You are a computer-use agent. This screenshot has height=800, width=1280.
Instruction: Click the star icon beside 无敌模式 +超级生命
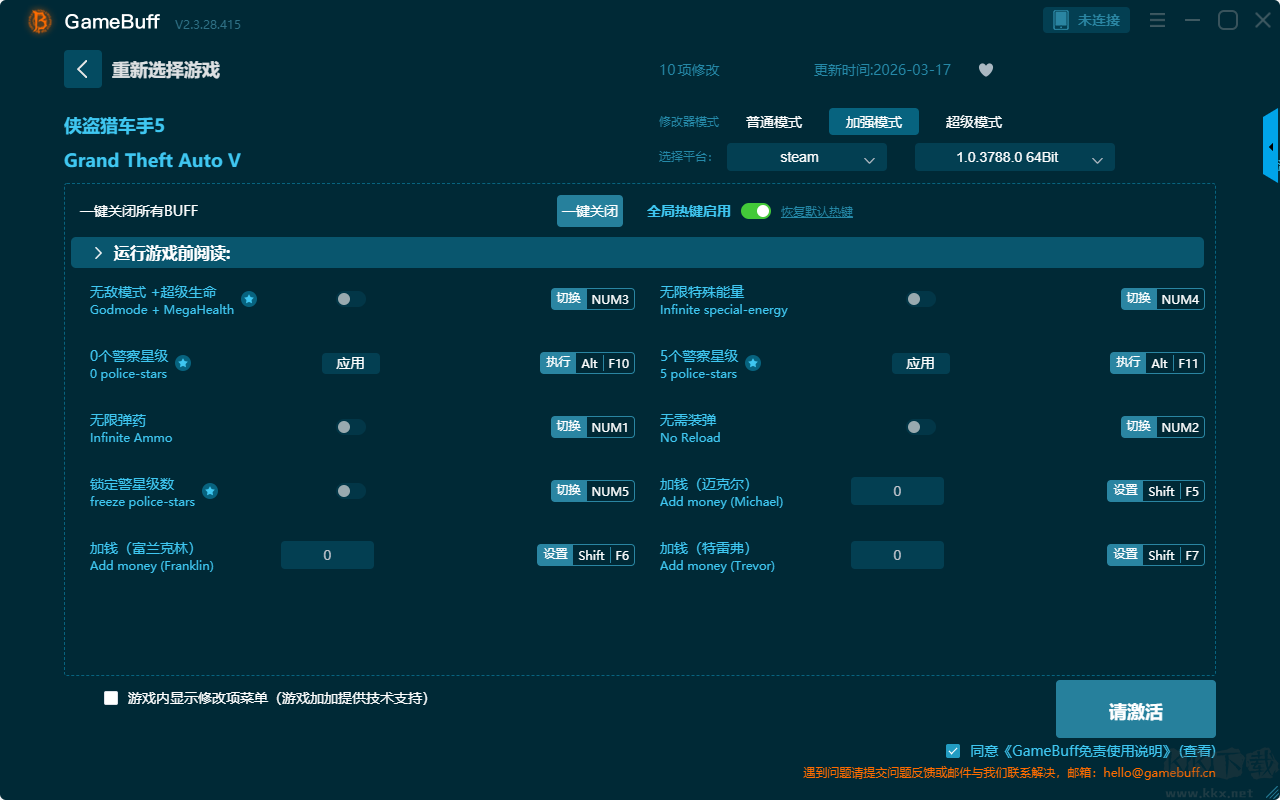pyautogui.click(x=249, y=299)
